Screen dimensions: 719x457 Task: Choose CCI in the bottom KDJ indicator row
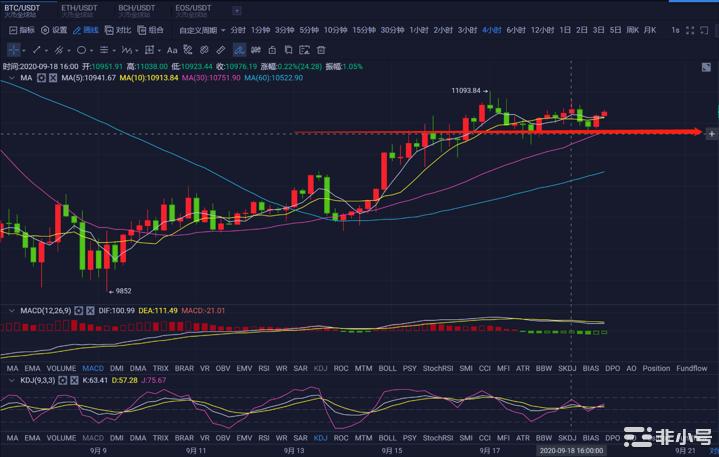click(x=485, y=438)
